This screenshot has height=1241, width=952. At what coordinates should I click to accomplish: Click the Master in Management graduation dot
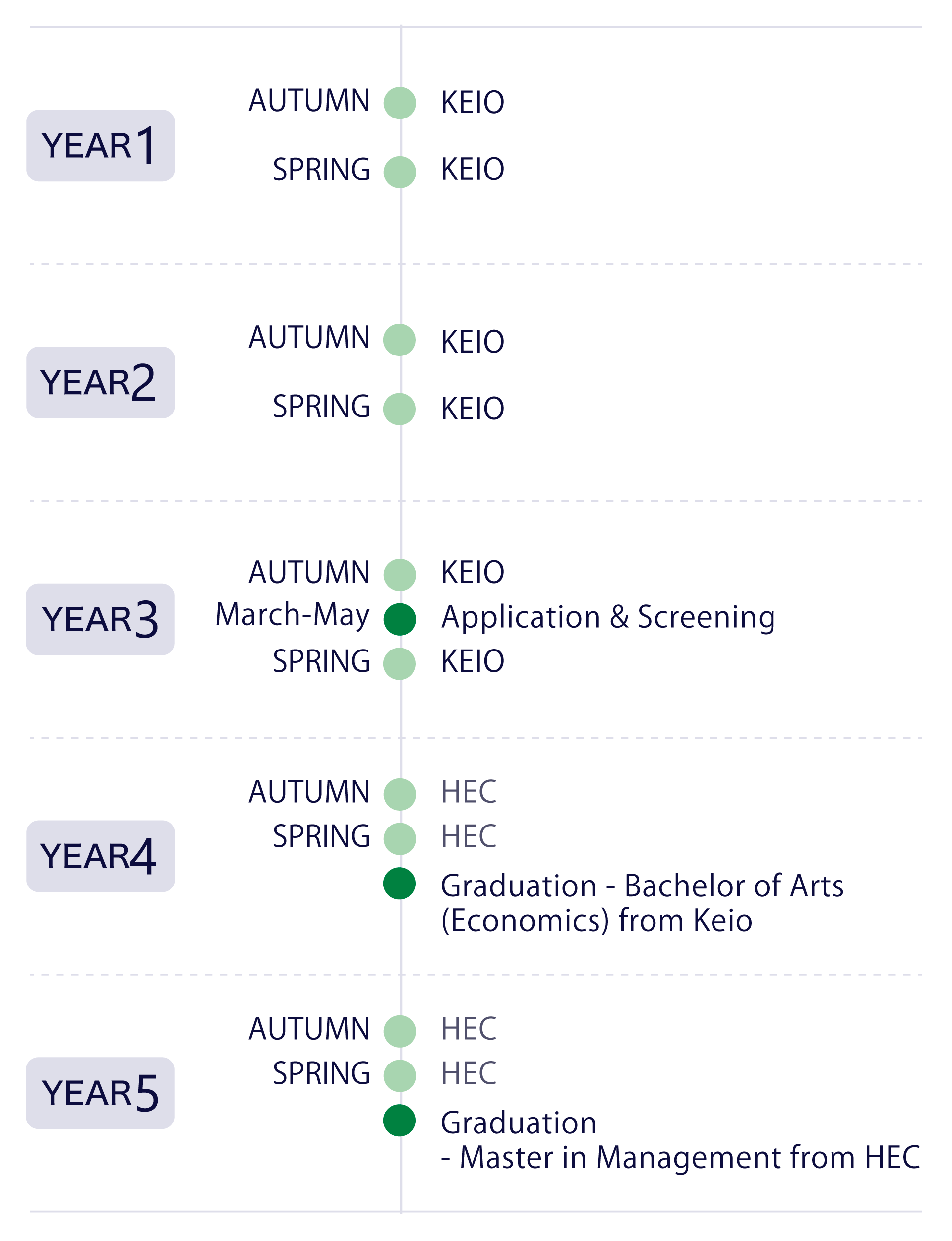400,1121
